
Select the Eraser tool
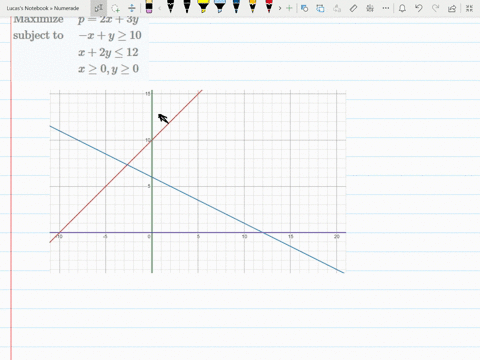pyautogui.click(x=149, y=7)
